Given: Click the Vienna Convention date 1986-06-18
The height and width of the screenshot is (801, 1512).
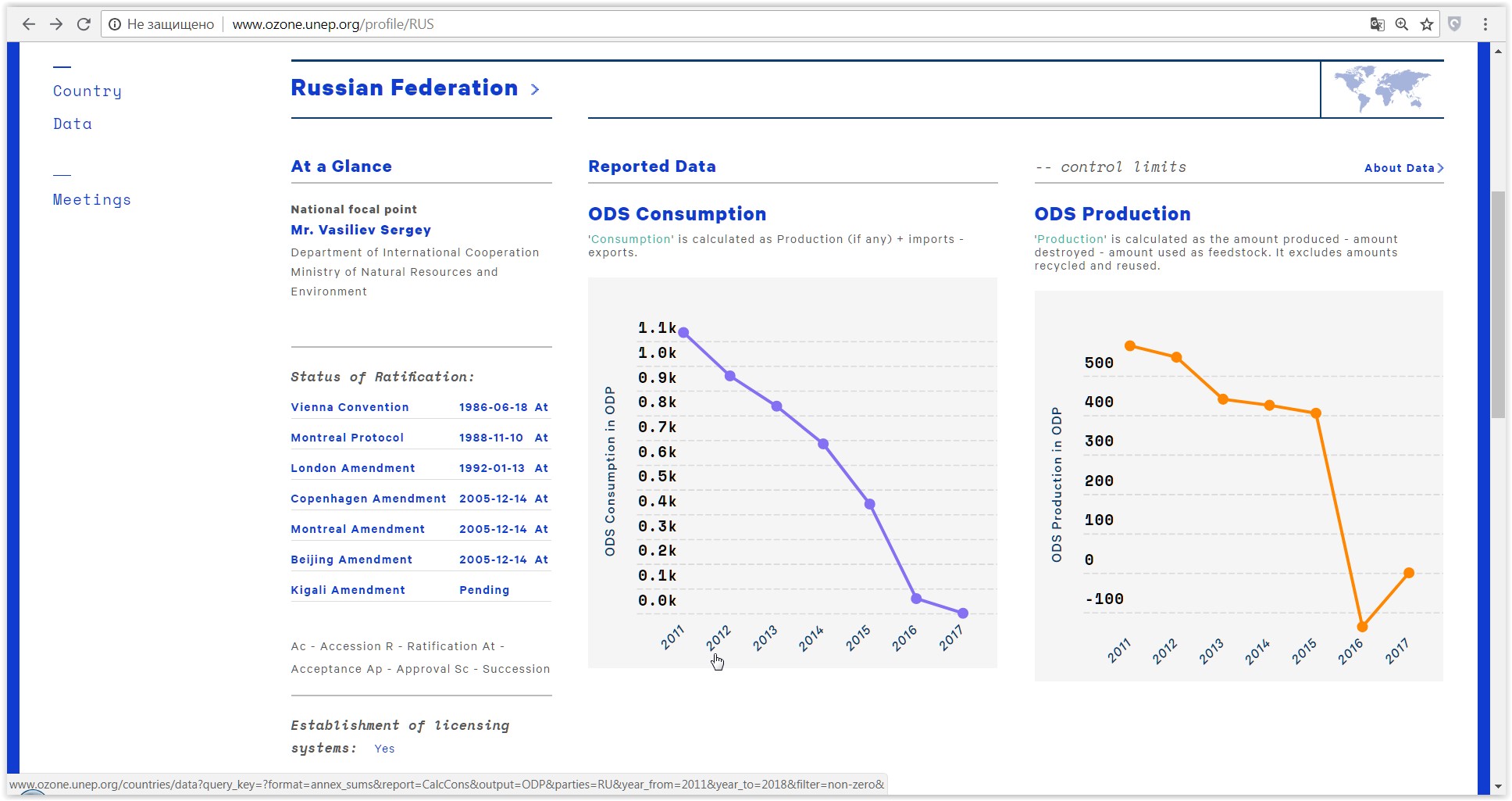Looking at the screenshot, I should pyautogui.click(x=494, y=407).
